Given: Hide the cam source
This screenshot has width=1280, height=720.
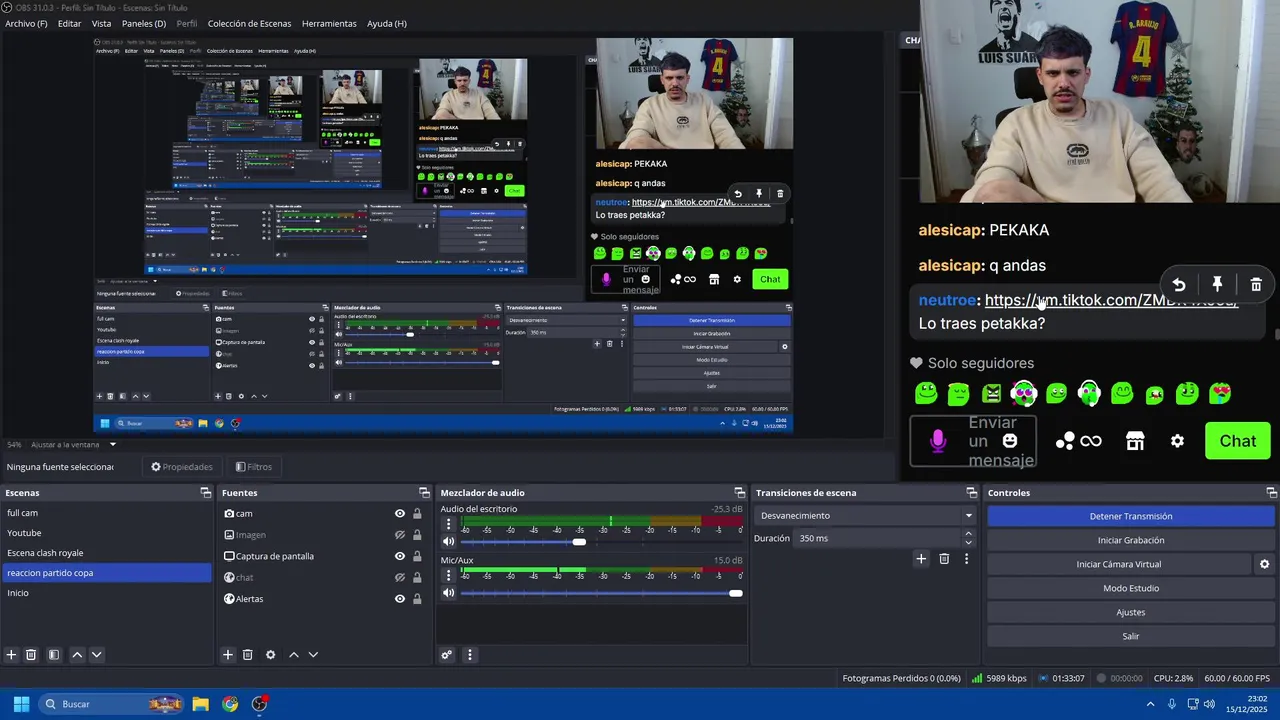Looking at the screenshot, I should tap(400, 513).
